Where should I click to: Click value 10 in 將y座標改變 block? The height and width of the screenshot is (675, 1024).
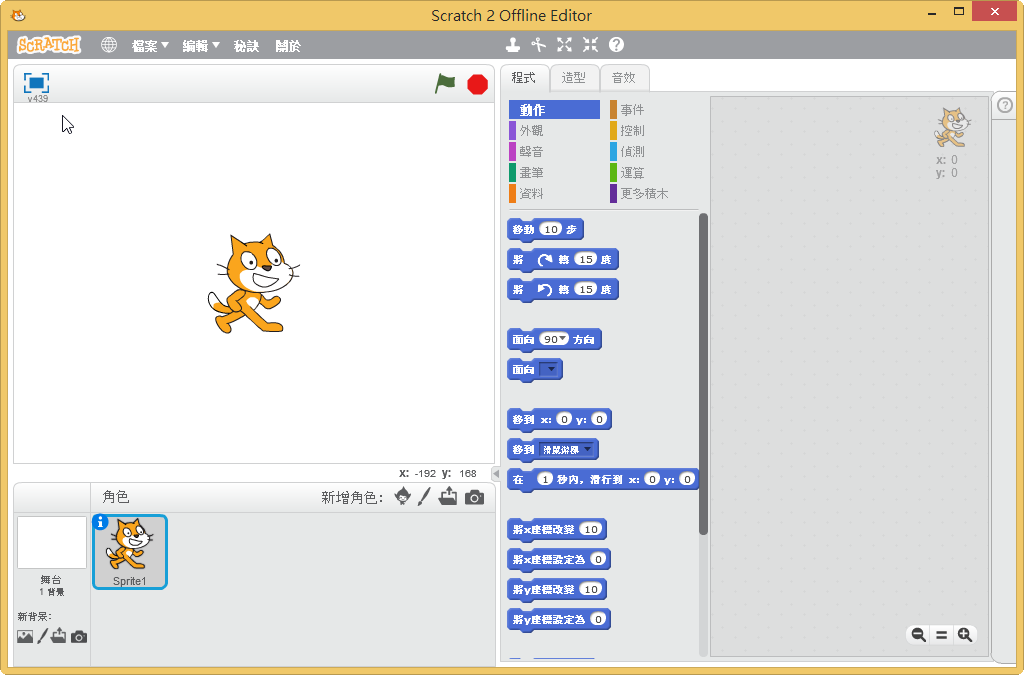591,589
